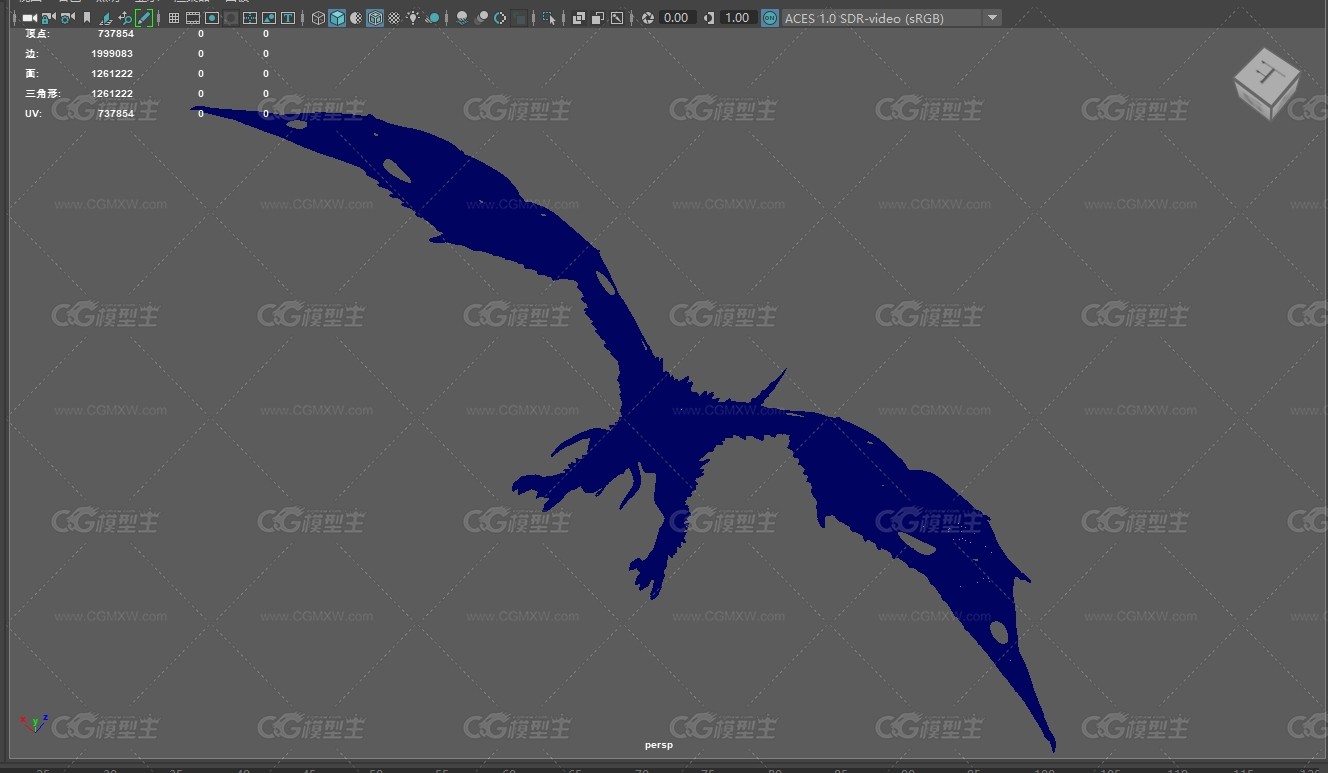Screen dimensions: 1328x773
Task: Edit the gamma value 1.00
Action: click(x=738, y=18)
